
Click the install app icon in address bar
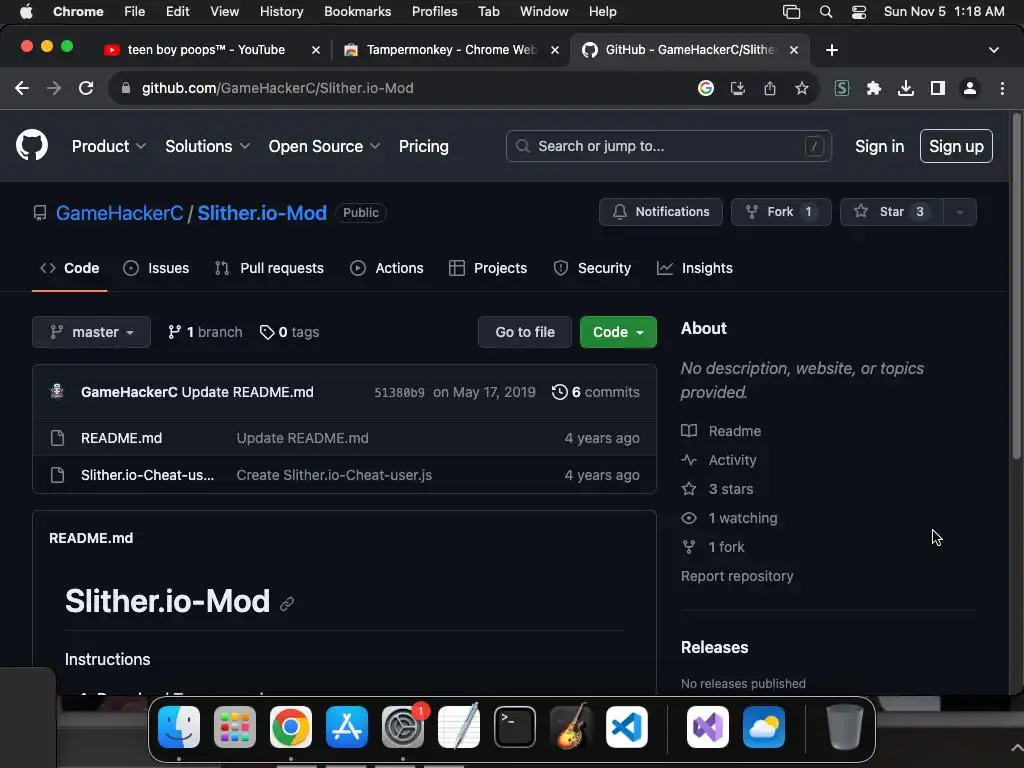[738, 88]
